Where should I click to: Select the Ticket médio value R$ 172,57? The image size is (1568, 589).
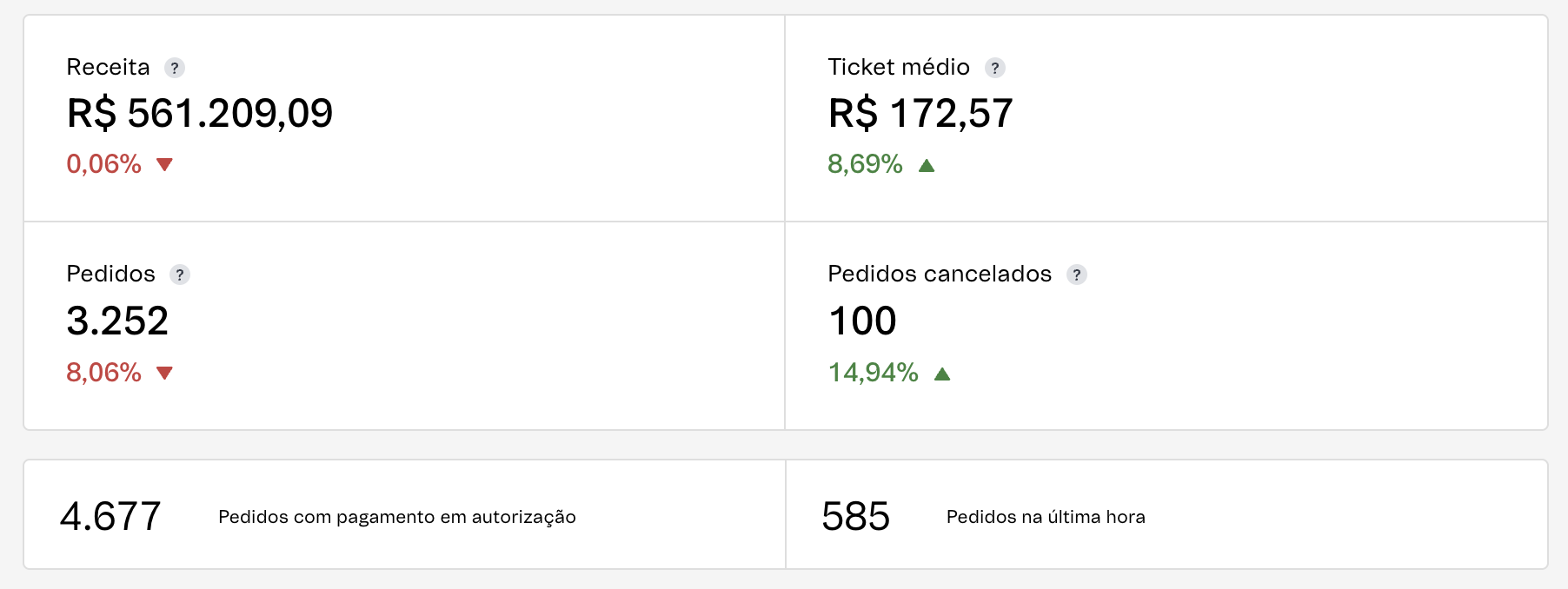pos(920,114)
